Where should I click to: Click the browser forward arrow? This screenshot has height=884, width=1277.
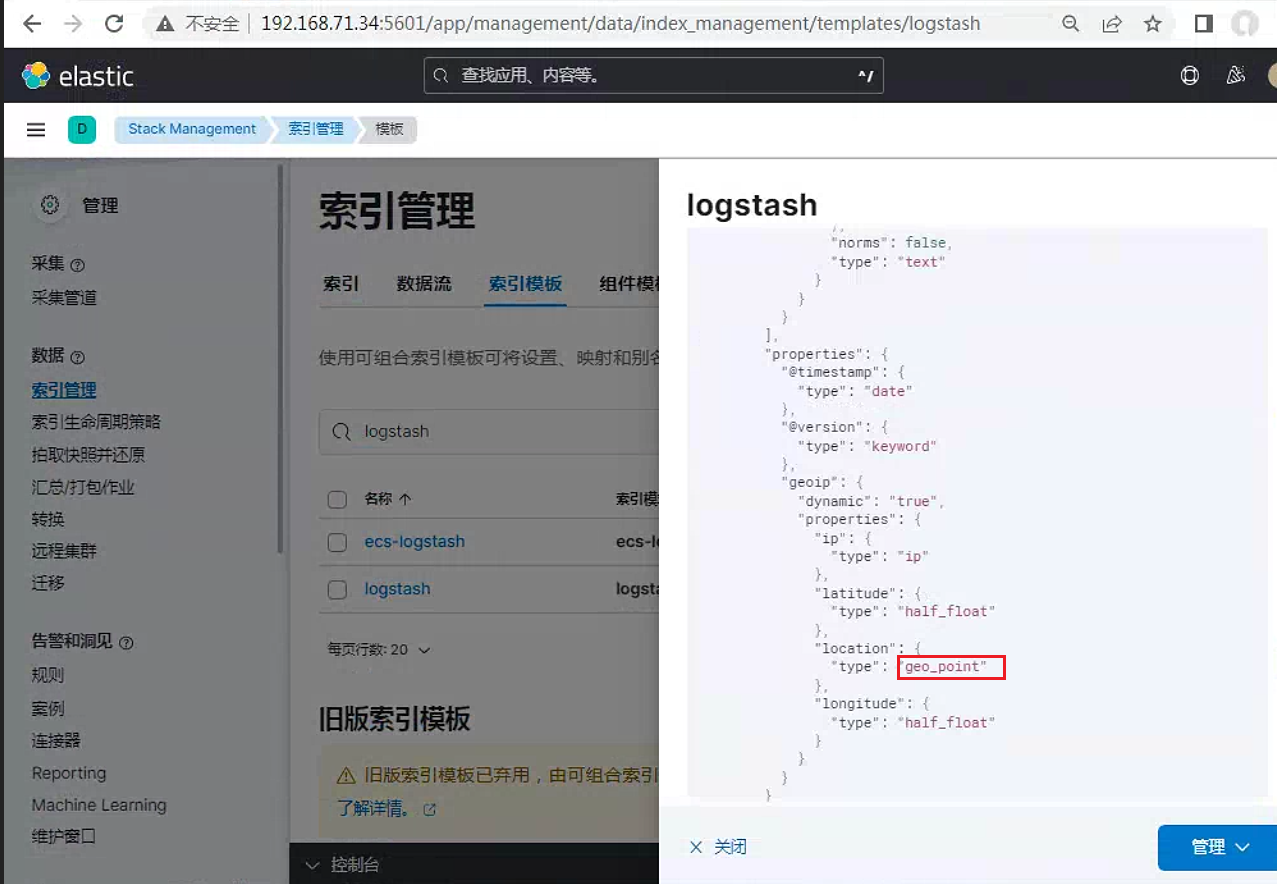[x=73, y=23]
